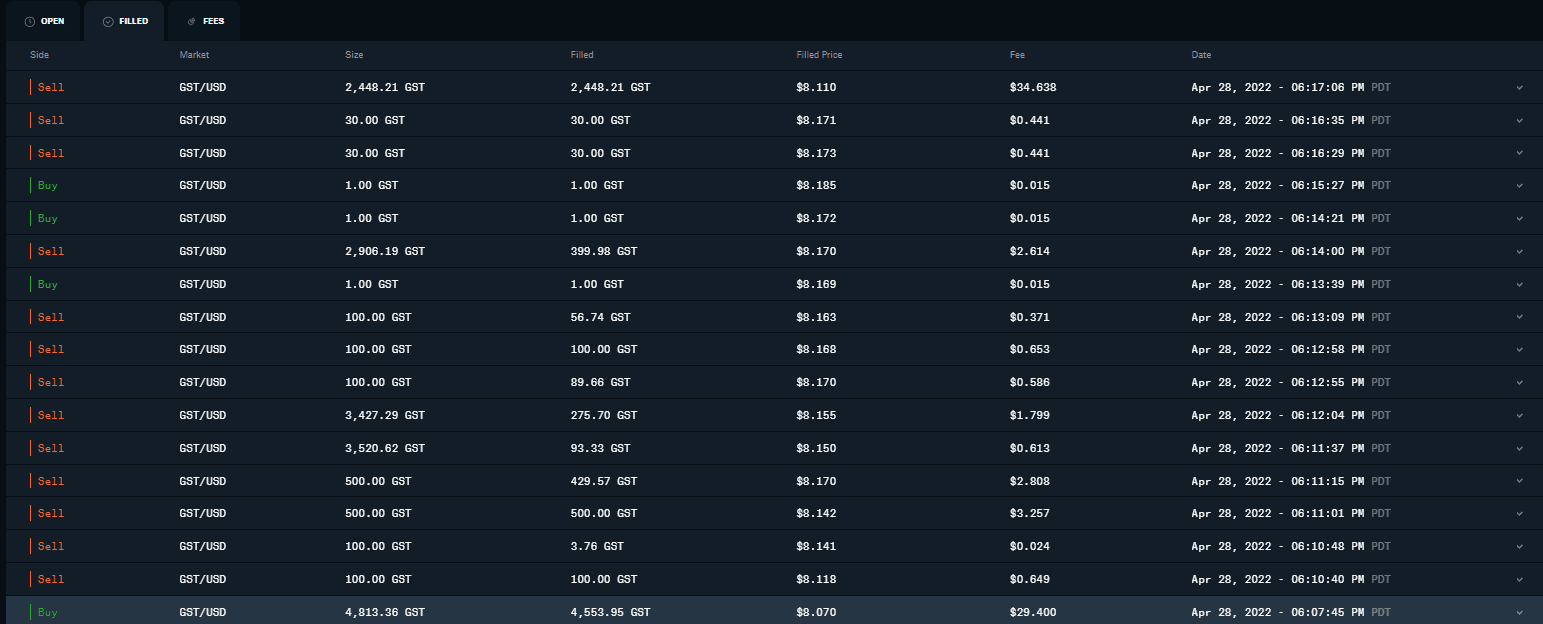Expand the 06:11:01 PM sell row

click(x=1519, y=513)
